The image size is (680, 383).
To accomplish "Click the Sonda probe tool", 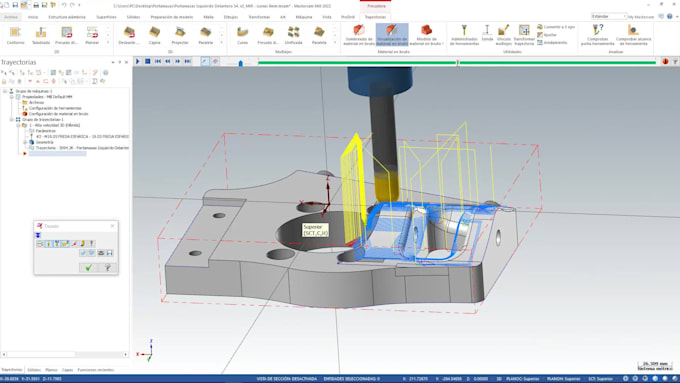I will tap(487, 34).
